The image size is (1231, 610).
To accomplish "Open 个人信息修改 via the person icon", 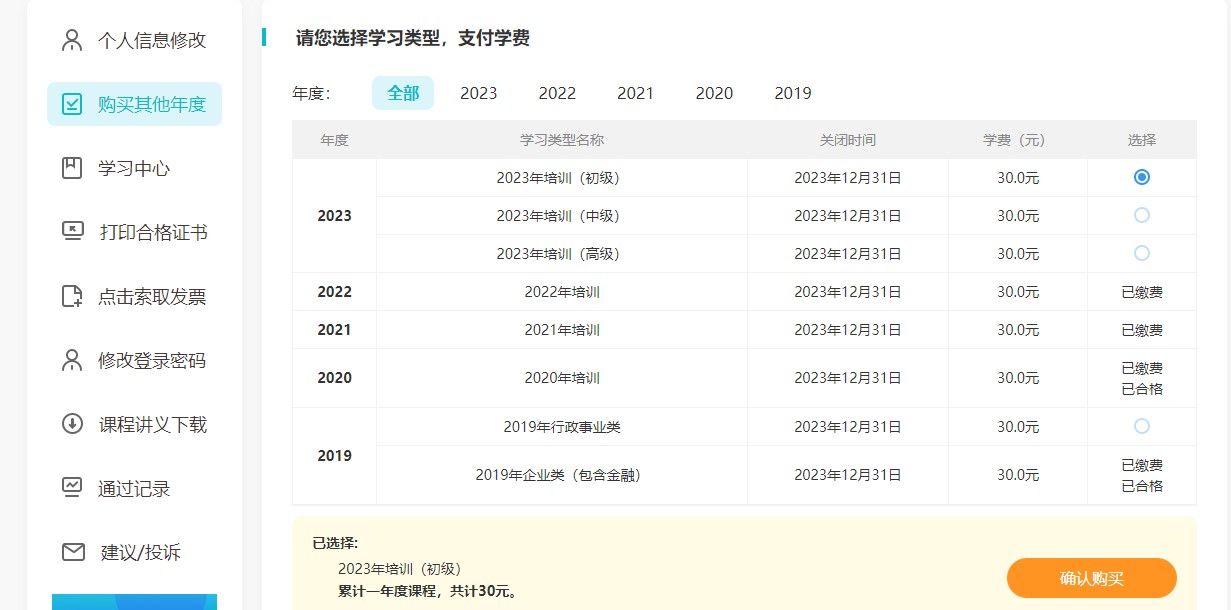I will (x=70, y=39).
